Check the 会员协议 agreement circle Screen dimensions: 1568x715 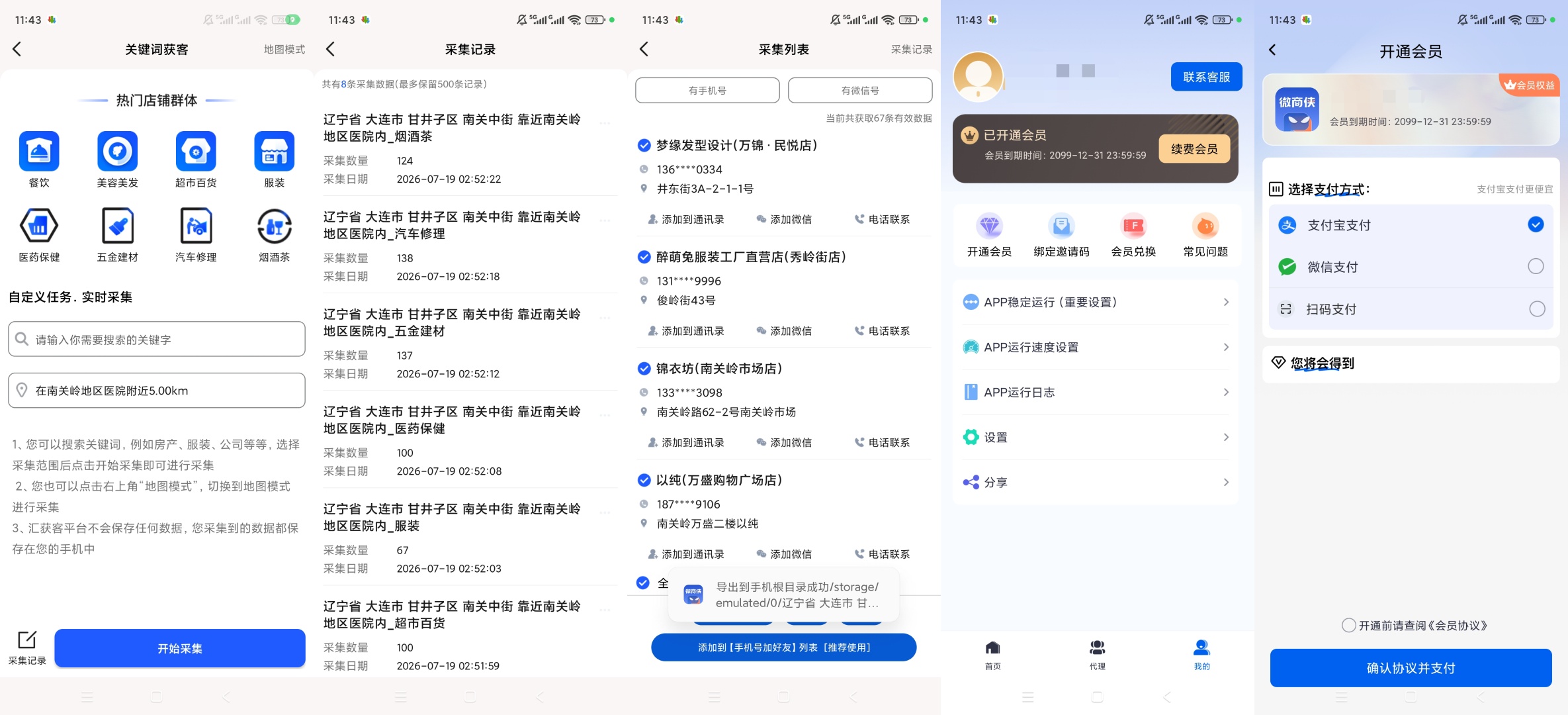pyautogui.click(x=1348, y=625)
